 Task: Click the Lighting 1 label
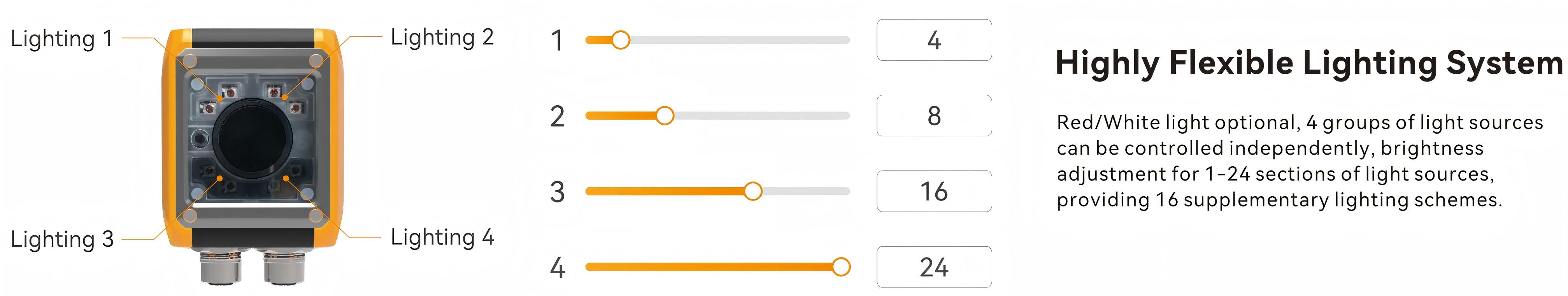61,39
